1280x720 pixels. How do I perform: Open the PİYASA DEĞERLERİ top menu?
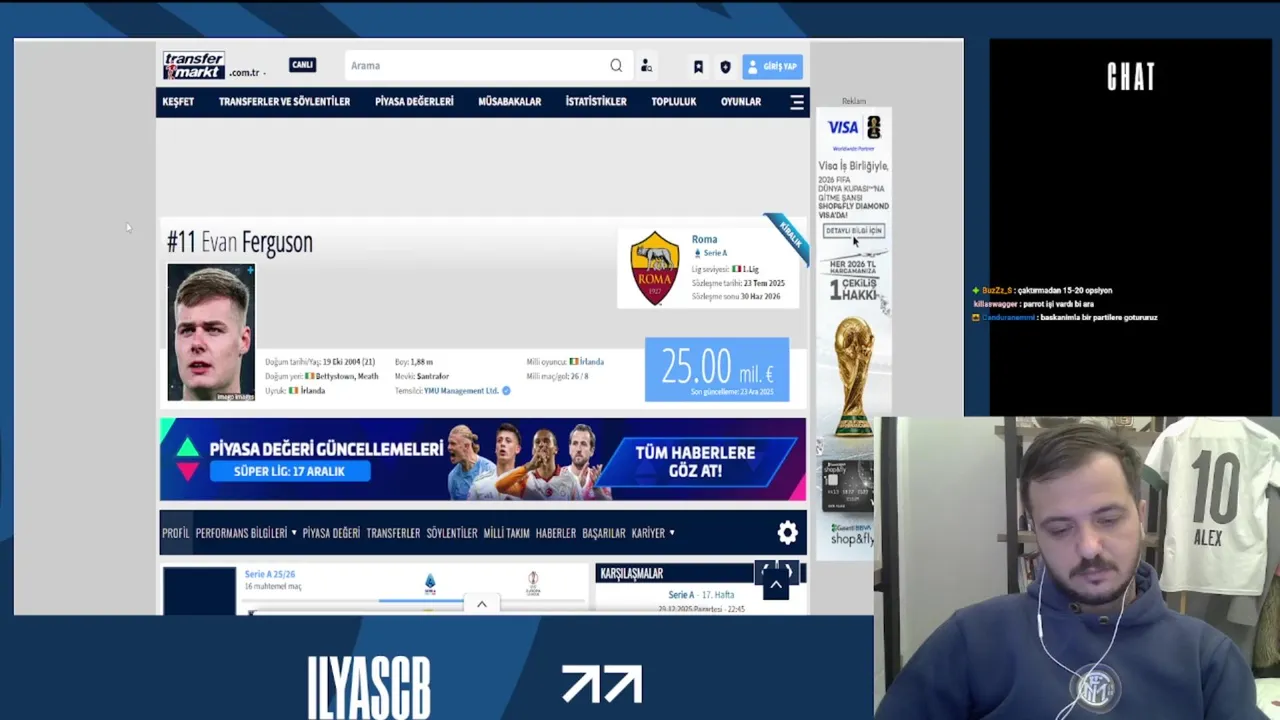click(x=414, y=102)
